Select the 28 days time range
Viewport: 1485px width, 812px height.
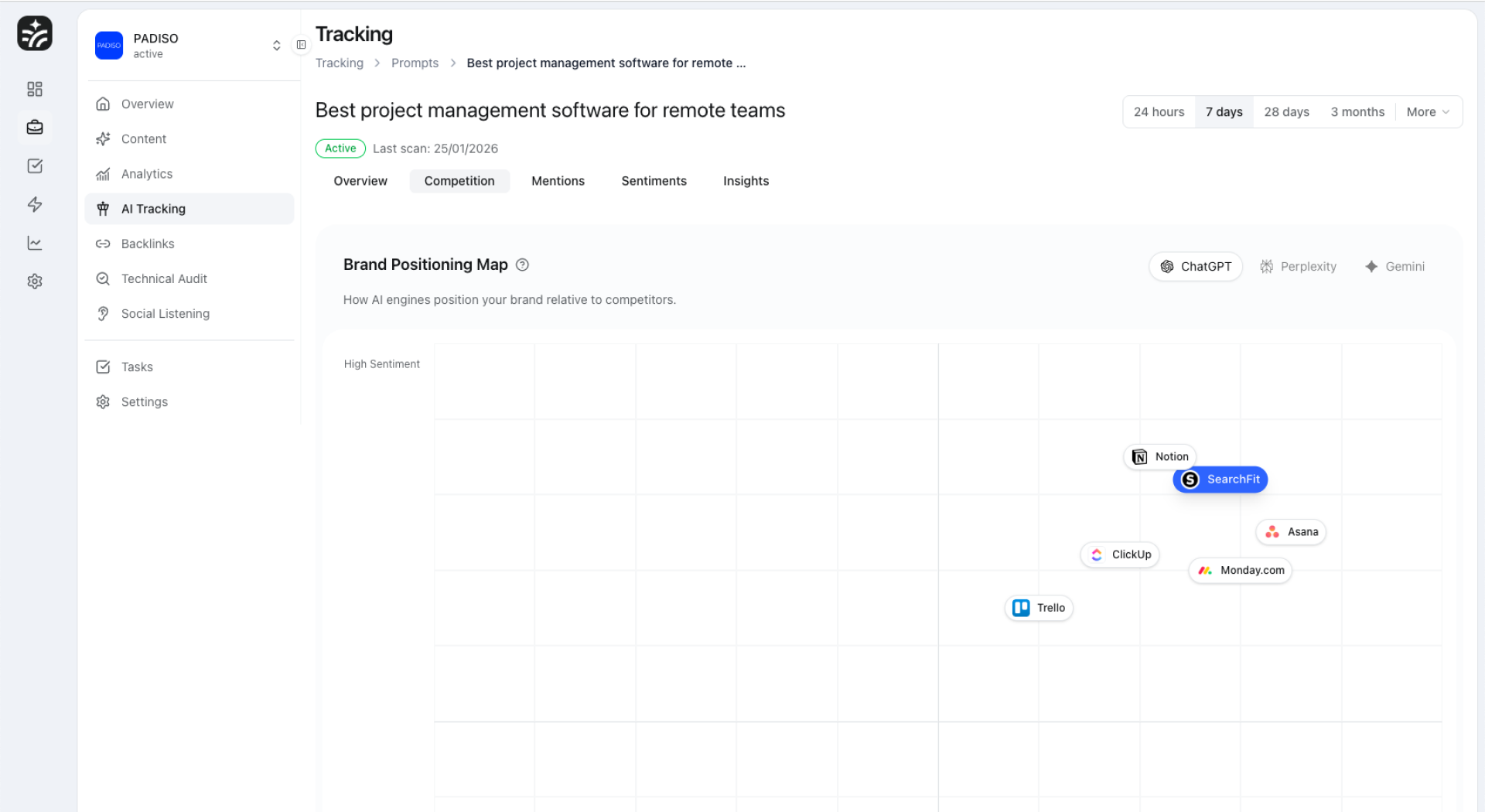click(1285, 111)
